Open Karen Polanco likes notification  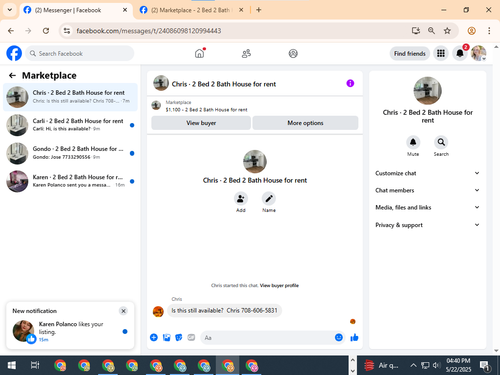click(70, 331)
